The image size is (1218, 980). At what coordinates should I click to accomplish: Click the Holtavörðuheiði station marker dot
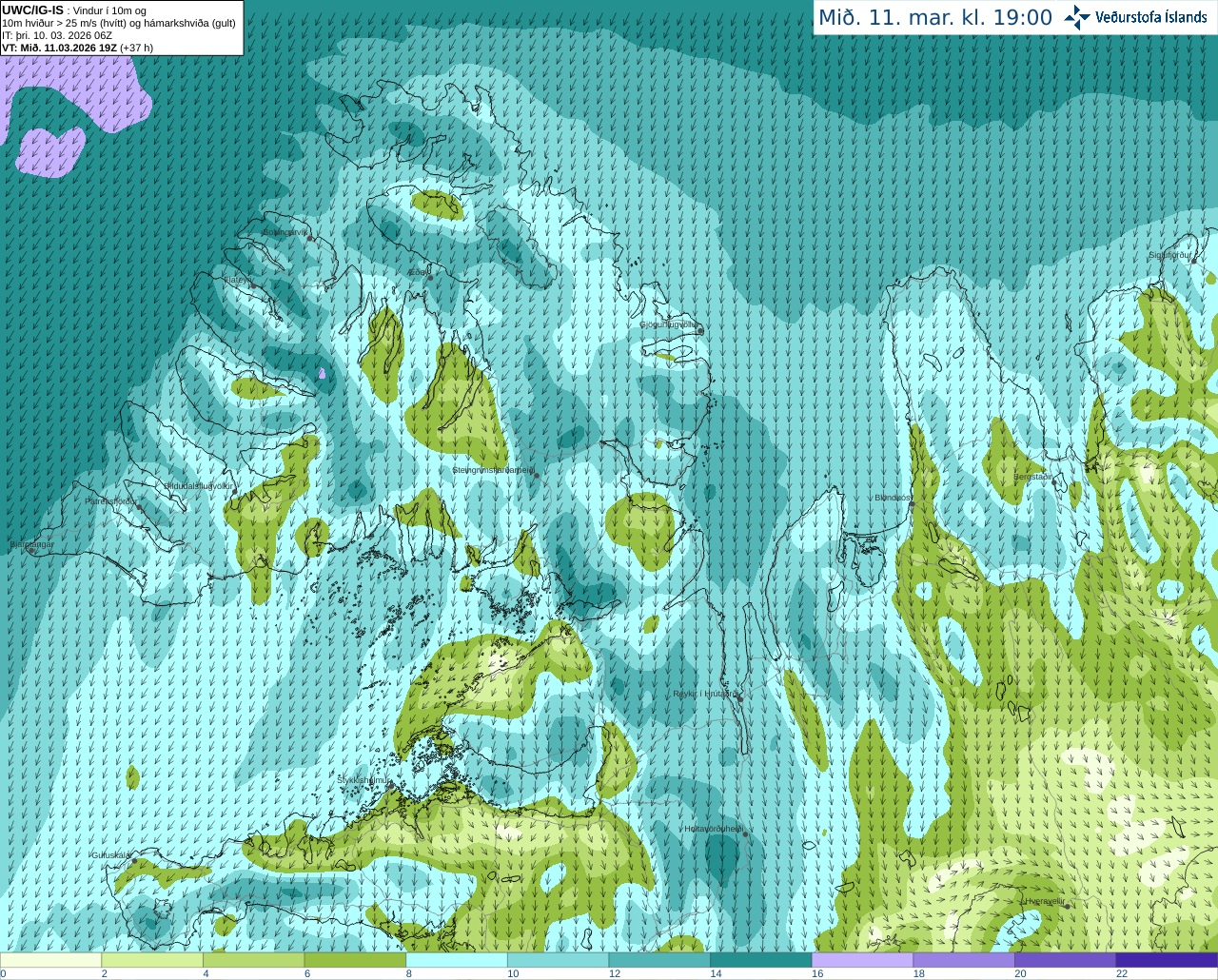[745, 834]
